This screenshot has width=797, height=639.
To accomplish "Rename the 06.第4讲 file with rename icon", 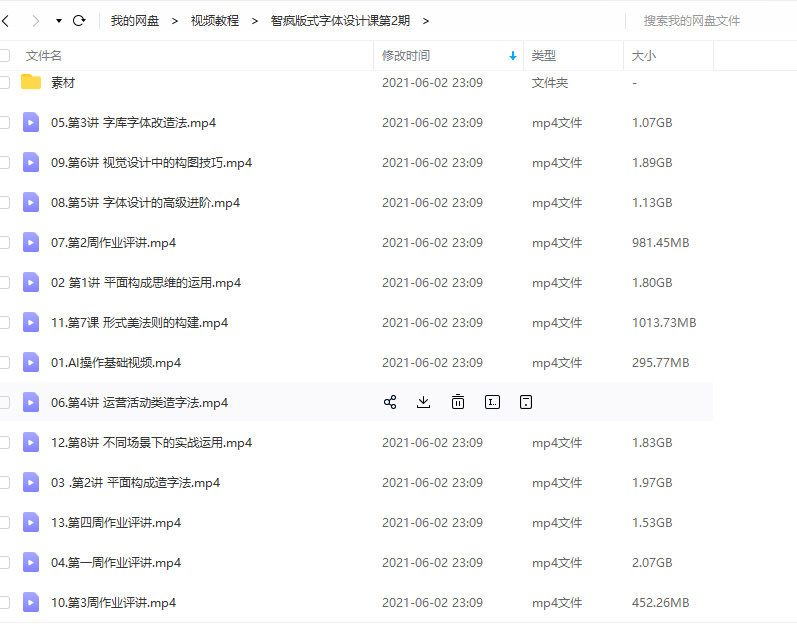I will (492, 402).
